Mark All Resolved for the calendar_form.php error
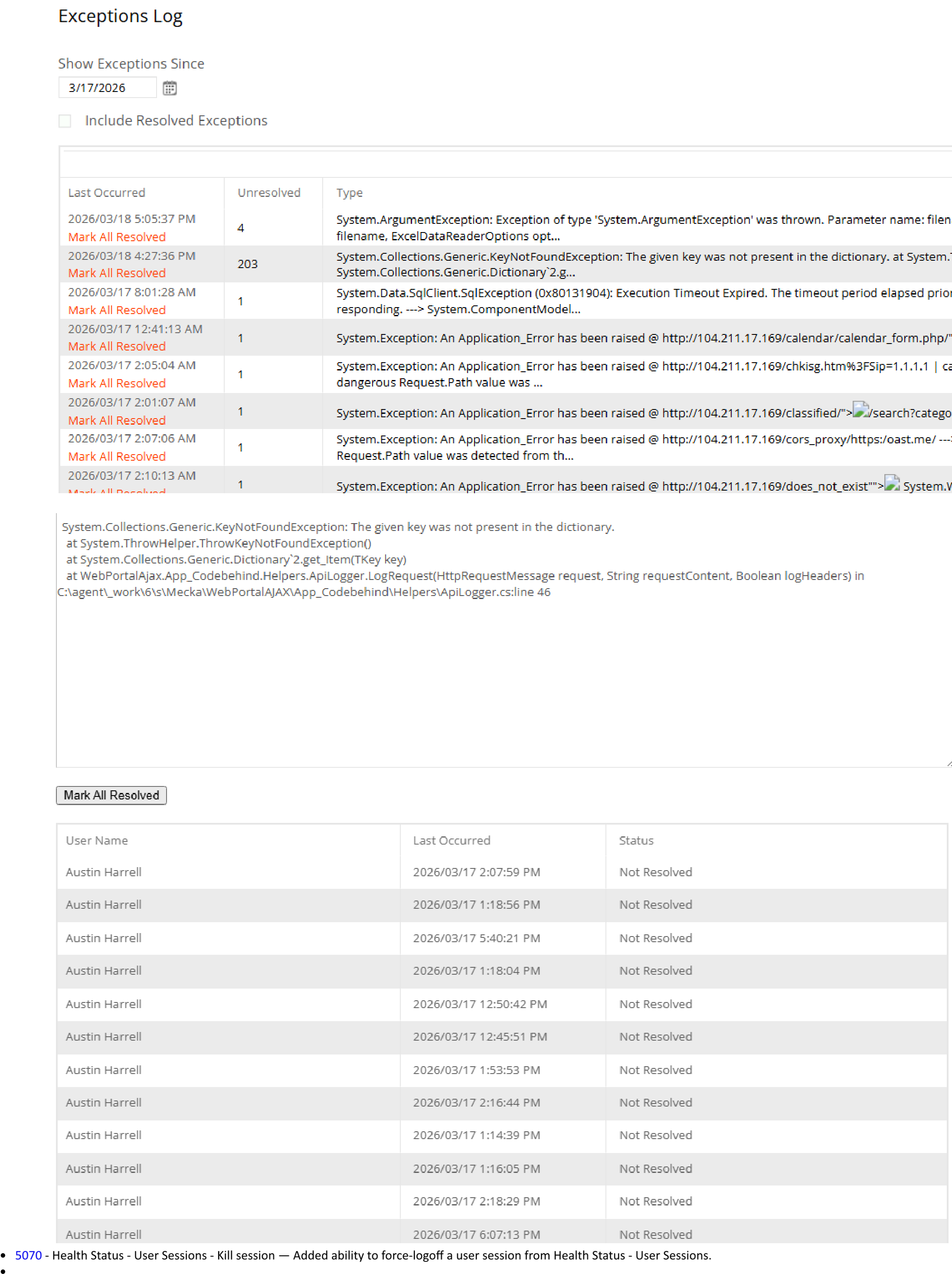This screenshot has width=952, height=1274. 117,346
